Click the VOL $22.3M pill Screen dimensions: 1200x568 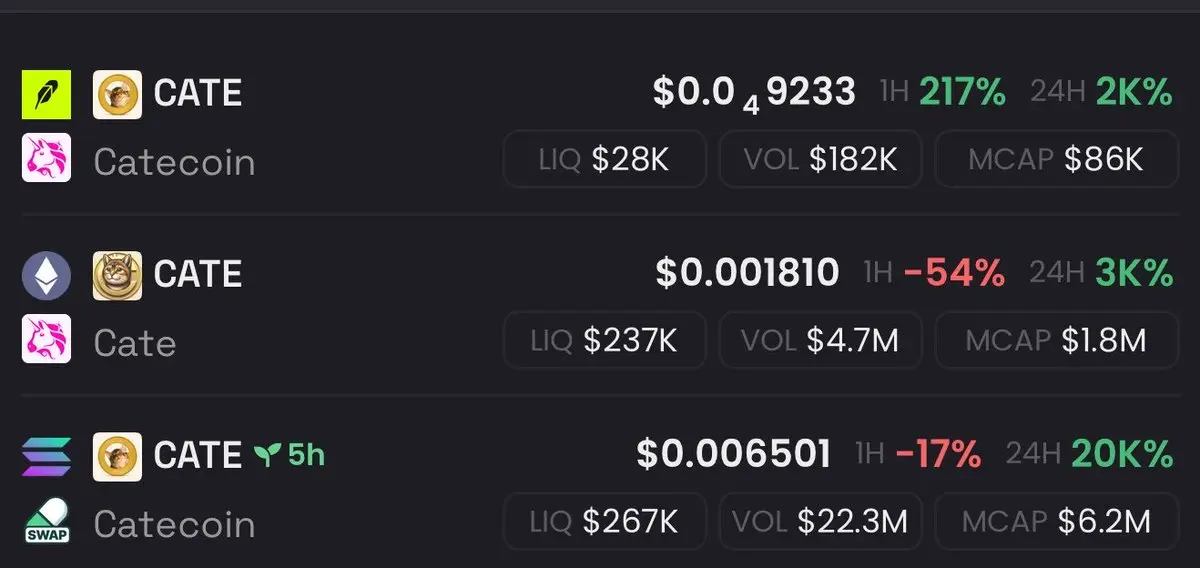coord(821,521)
